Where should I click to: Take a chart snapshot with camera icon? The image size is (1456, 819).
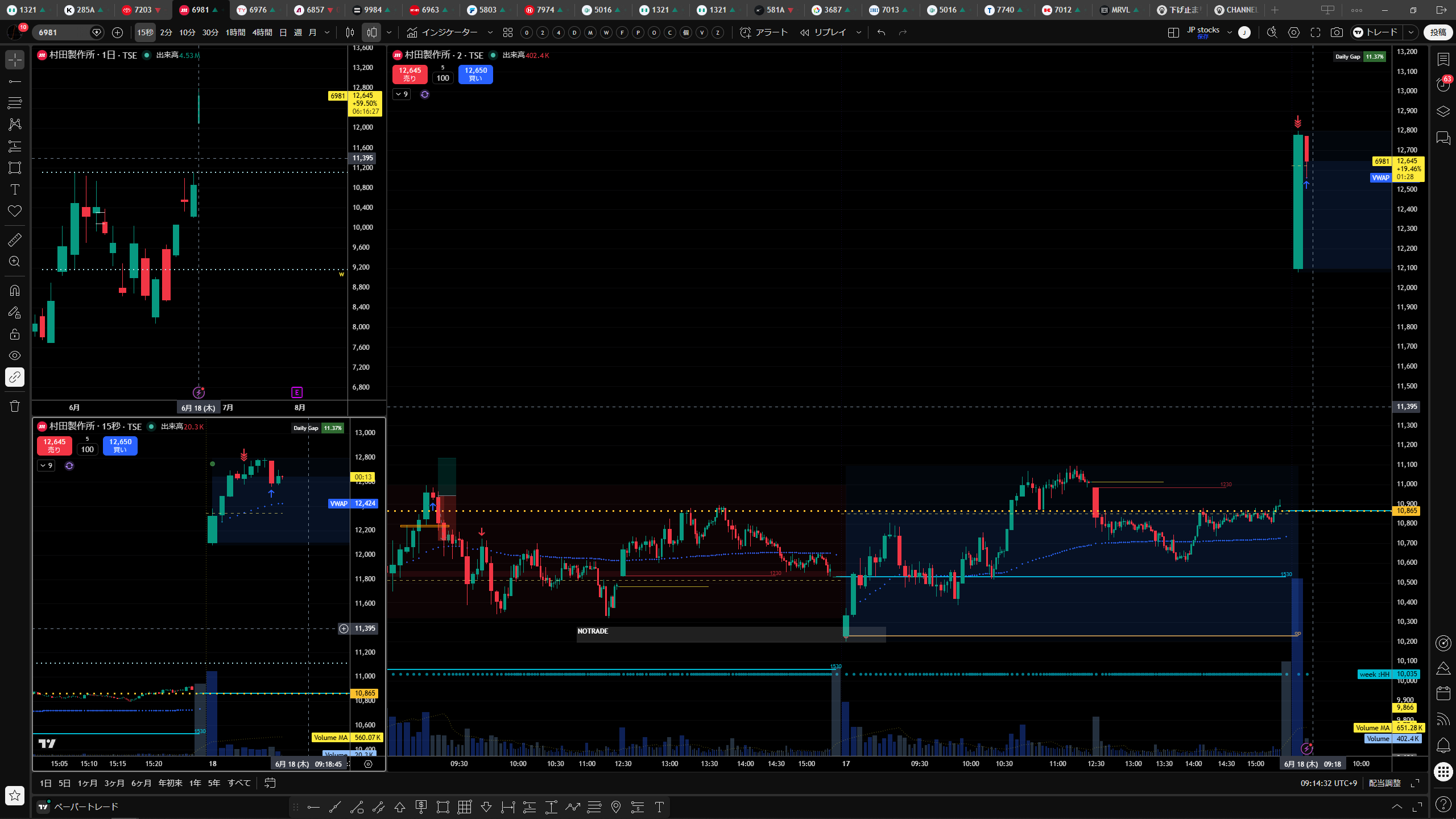(1337, 32)
